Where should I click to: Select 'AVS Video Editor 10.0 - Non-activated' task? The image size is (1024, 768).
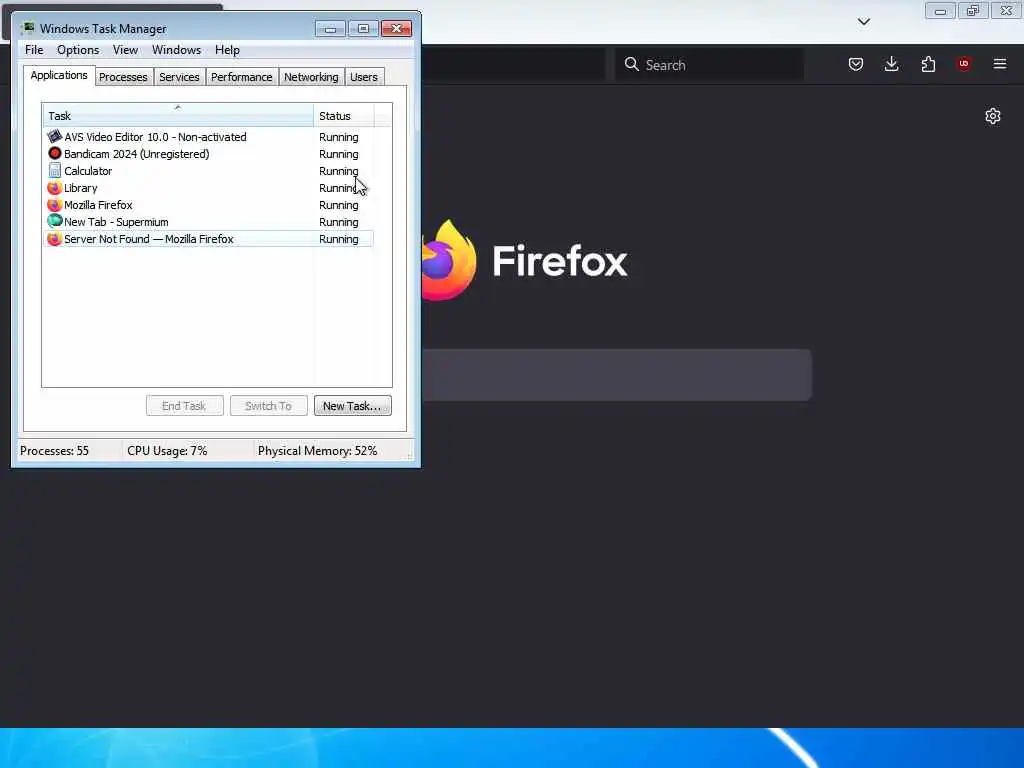coord(209,136)
